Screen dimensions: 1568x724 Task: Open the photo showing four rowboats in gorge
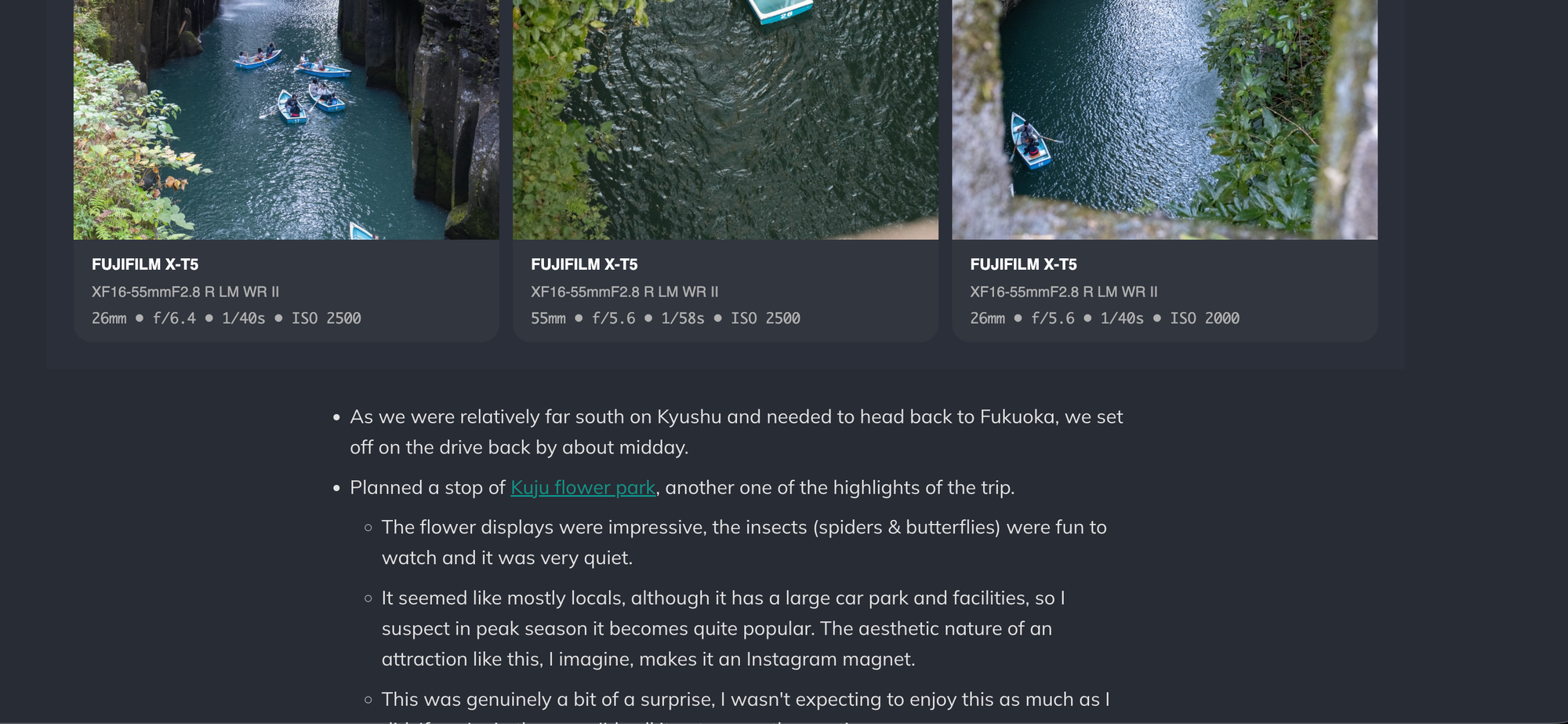286,118
